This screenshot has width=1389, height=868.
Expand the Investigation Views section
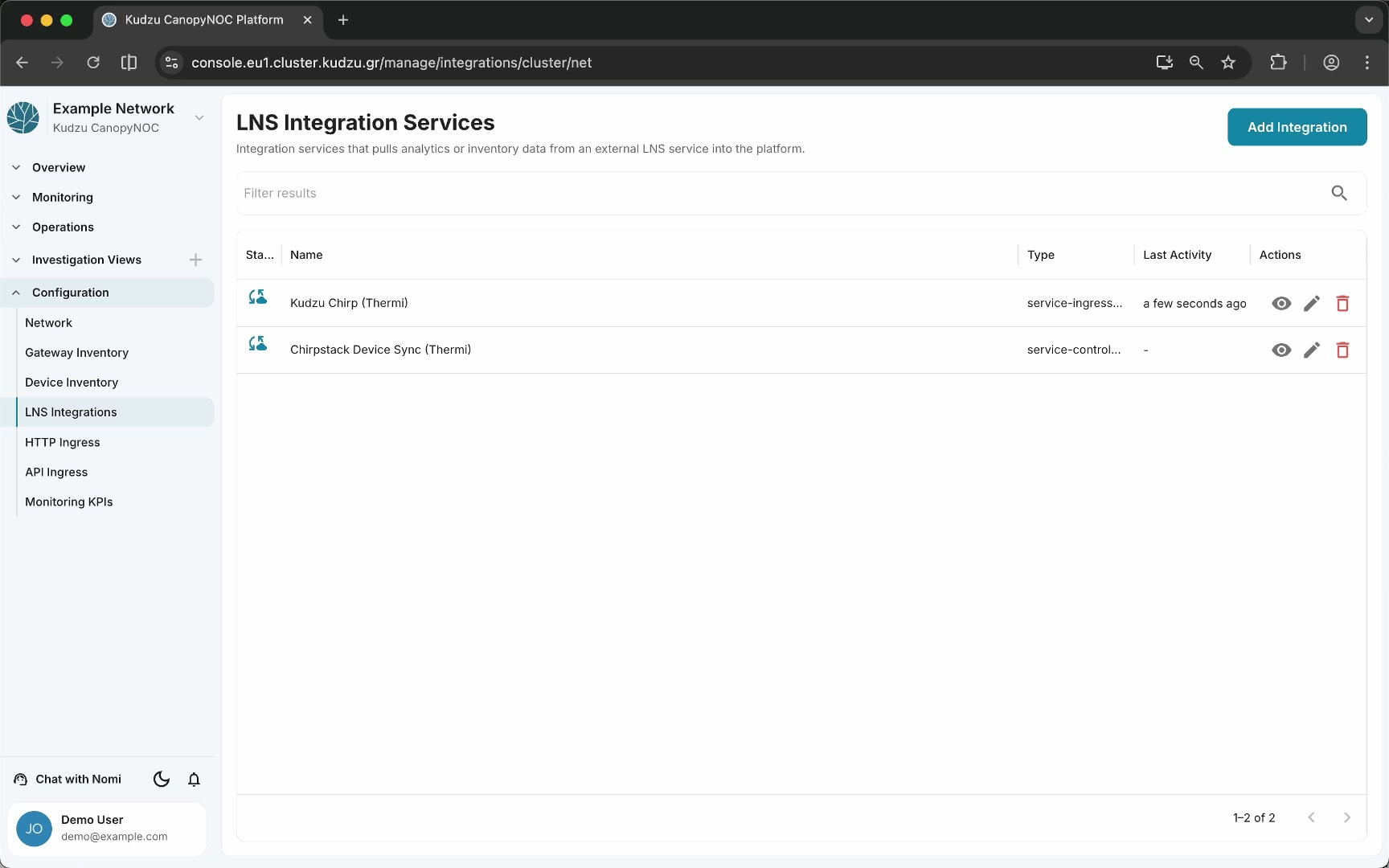tap(86, 260)
